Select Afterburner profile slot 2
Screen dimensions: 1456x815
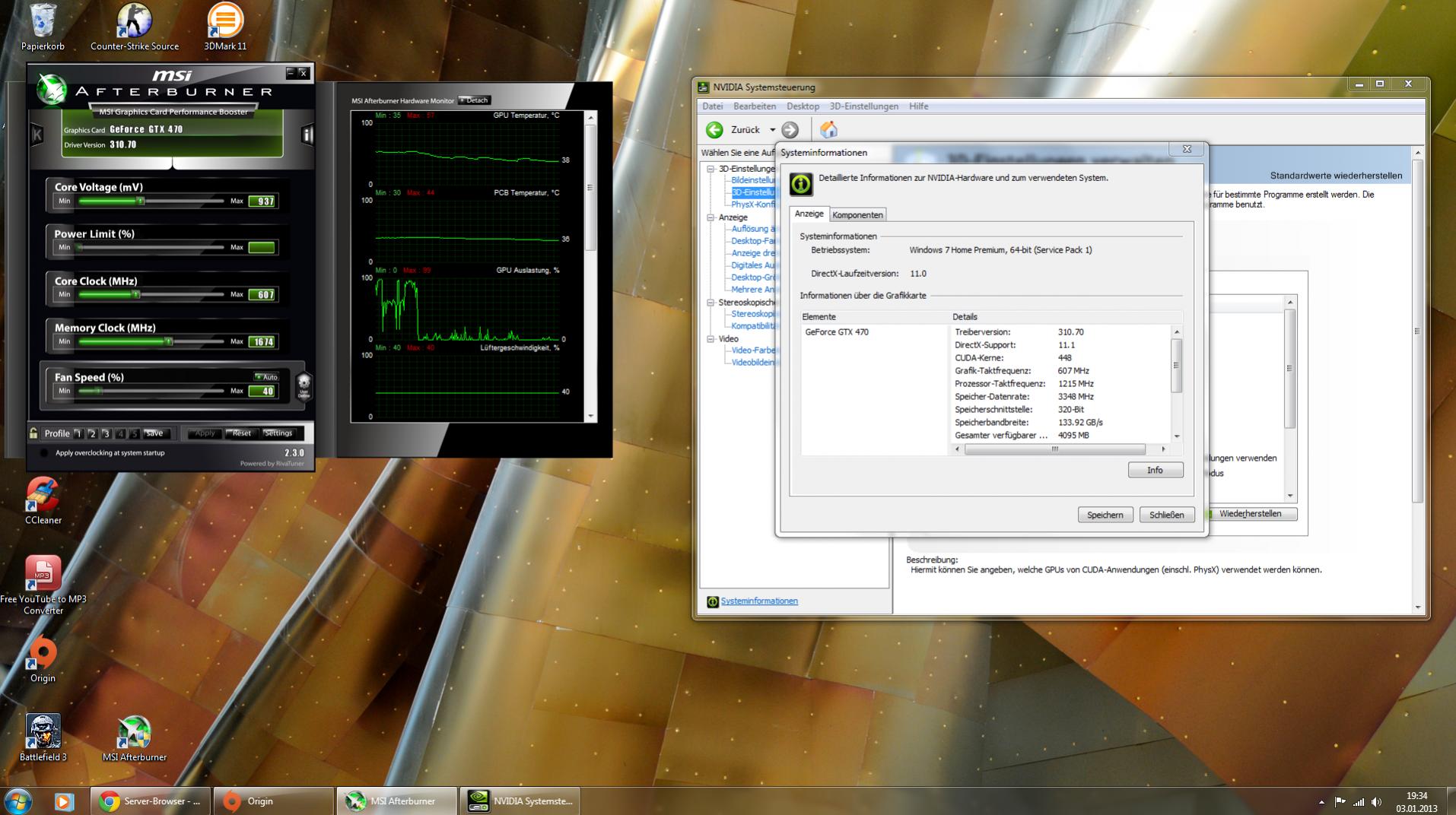(x=93, y=434)
